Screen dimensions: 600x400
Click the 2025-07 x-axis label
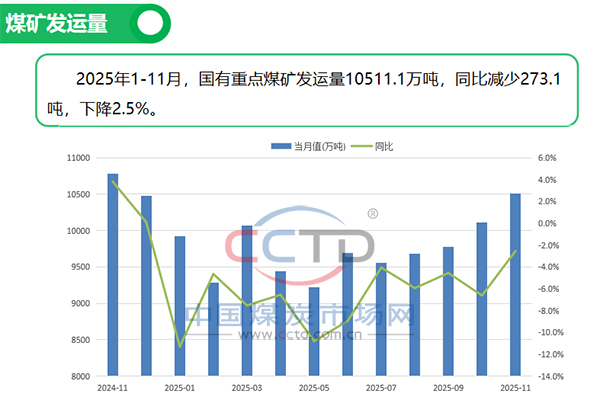pos(381,387)
